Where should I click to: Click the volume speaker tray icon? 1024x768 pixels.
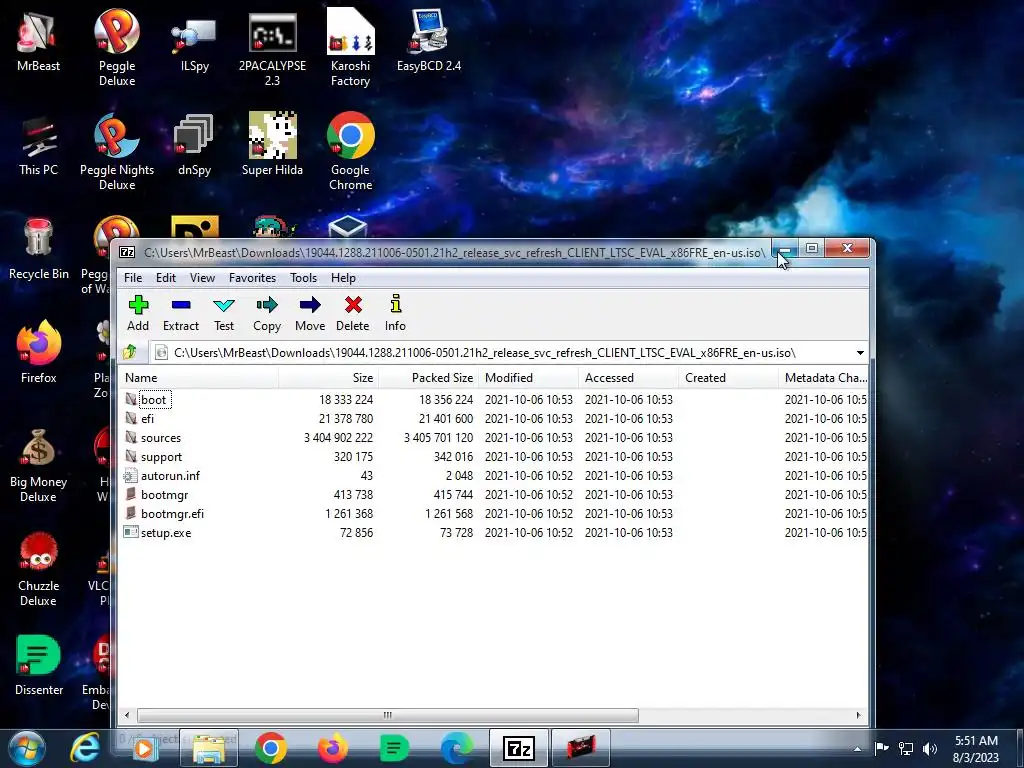click(930, 748)
